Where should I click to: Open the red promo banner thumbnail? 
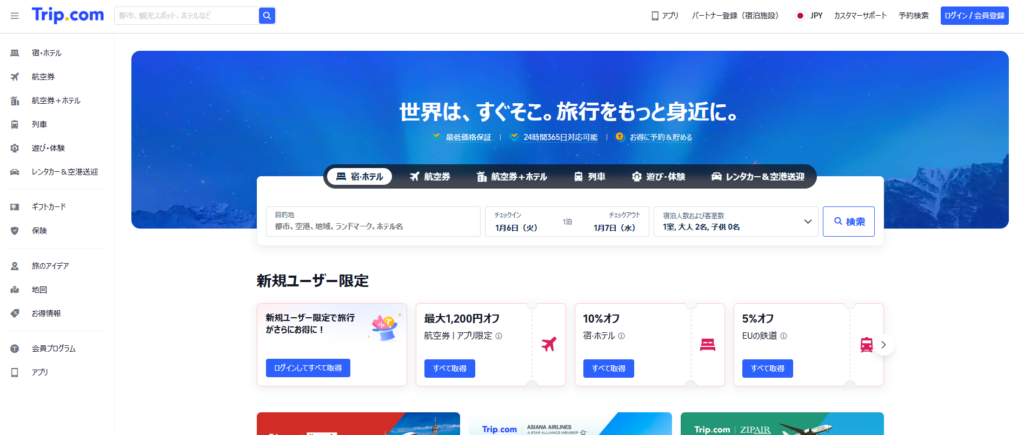(358, 423)
